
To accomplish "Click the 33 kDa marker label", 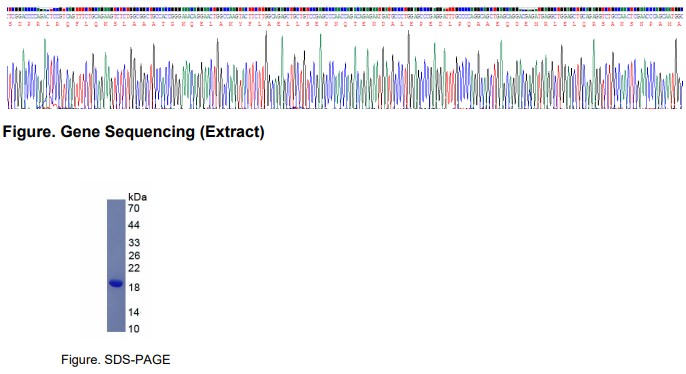I will pos(134,242).
